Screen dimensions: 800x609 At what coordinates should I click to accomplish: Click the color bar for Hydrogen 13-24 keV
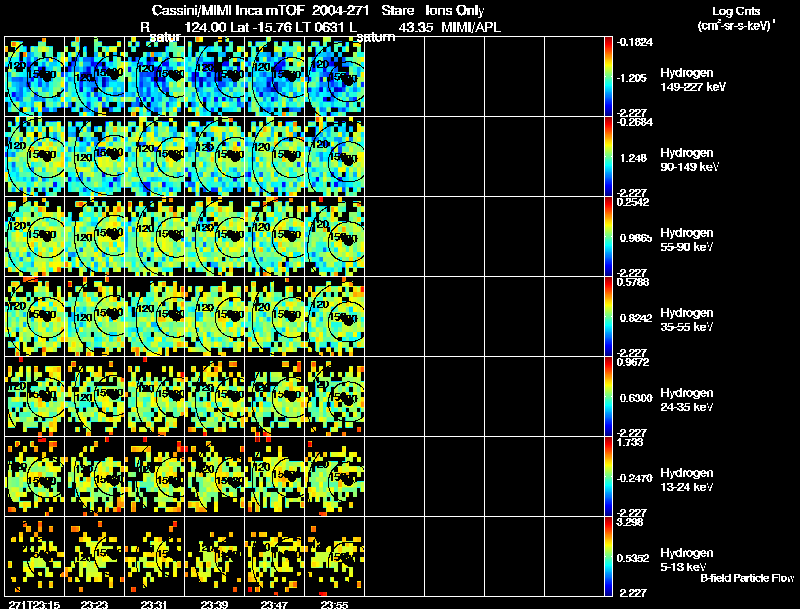(608, 477)
